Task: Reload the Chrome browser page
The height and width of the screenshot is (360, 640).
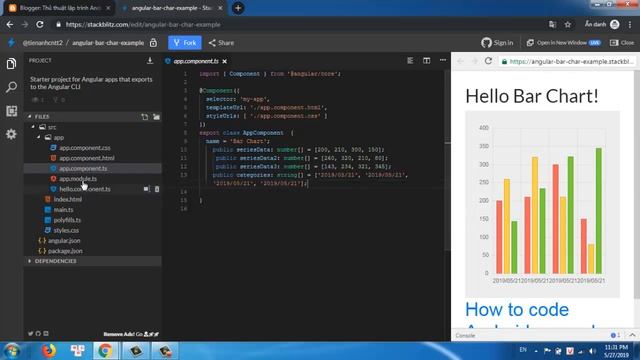Action: [40, 24]
